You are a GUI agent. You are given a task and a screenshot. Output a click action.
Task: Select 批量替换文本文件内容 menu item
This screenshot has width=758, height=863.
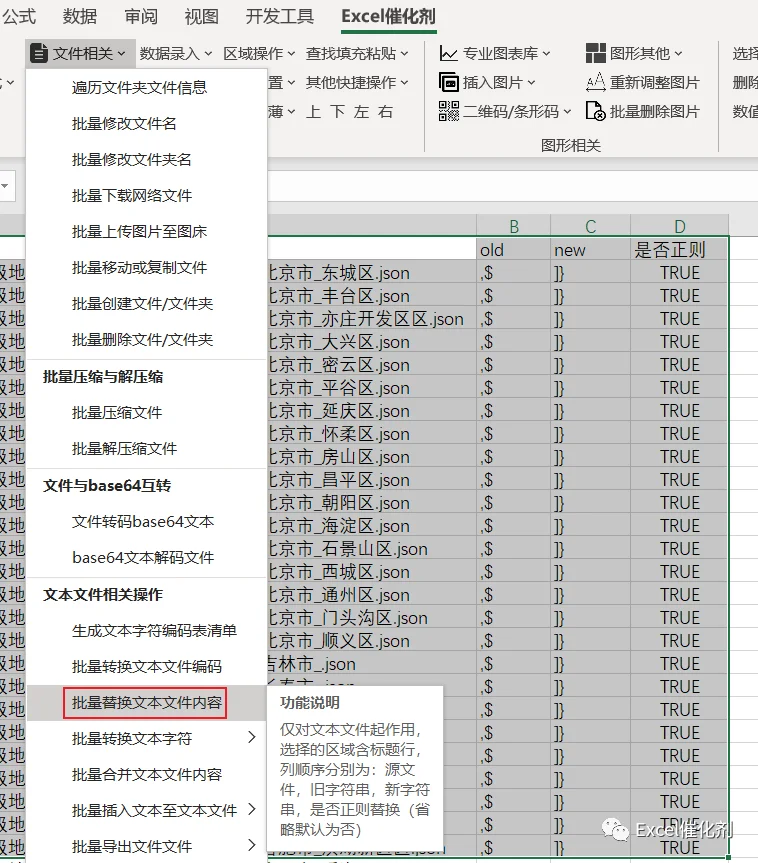click(146, 703)
